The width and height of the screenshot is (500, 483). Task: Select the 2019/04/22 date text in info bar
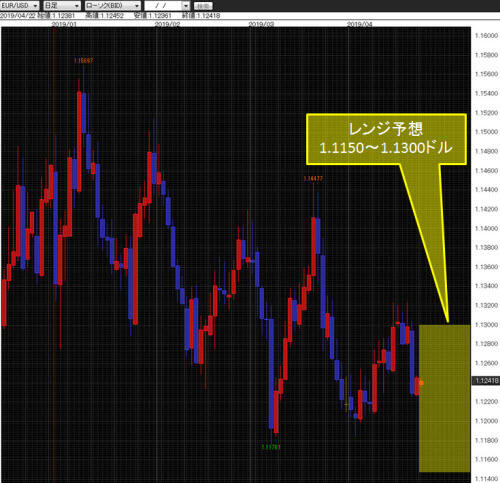(18, 16)
